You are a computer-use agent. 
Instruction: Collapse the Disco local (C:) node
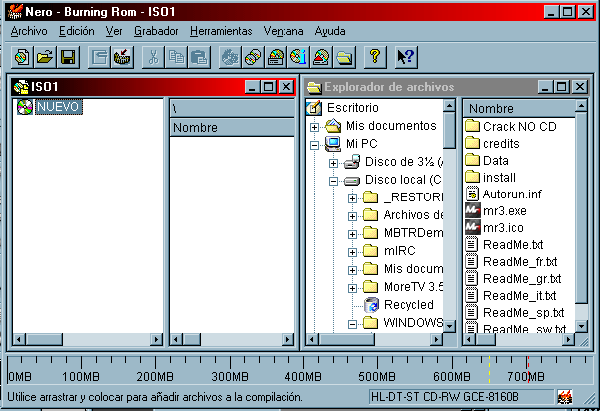pos(333,181)
